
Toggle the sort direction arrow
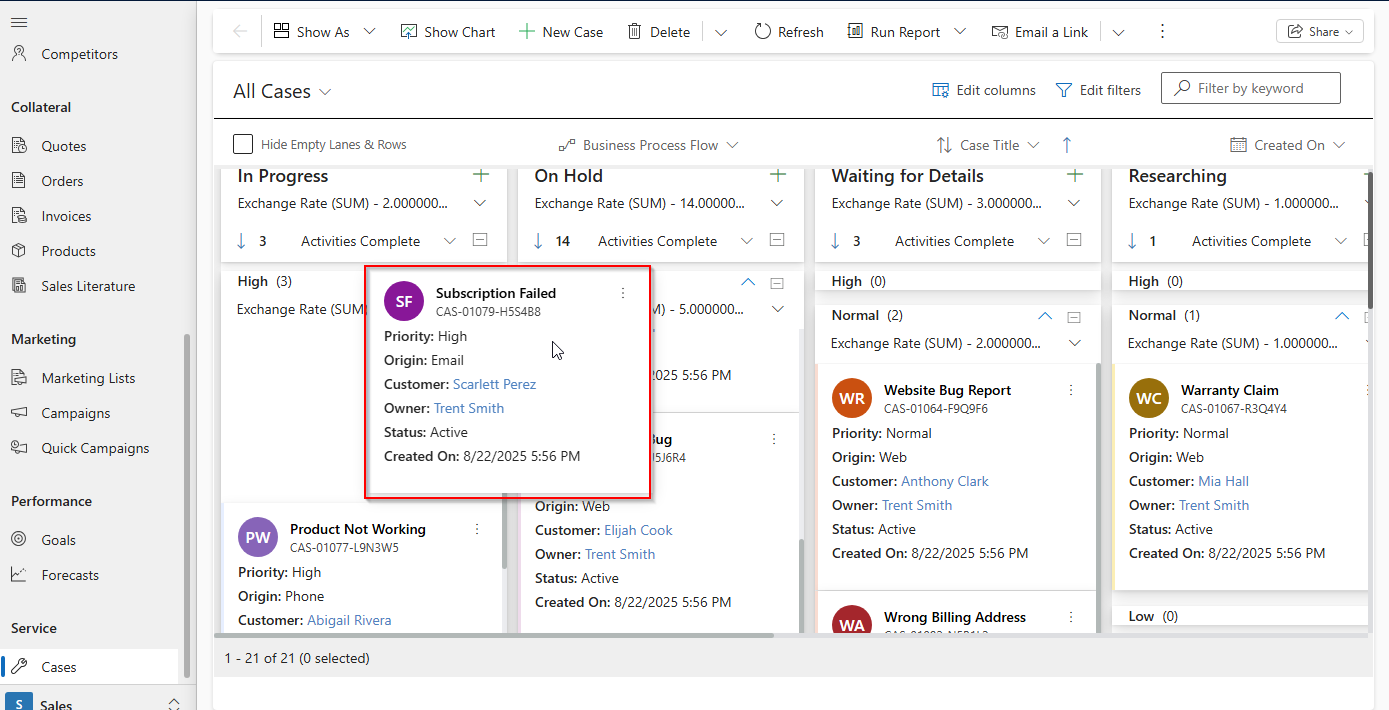(1067, 144)
